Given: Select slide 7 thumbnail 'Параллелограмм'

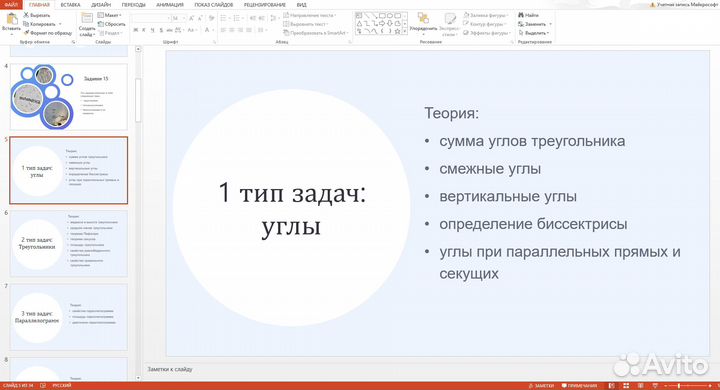Looking at the screenshot, I should [x=69, y=317].
